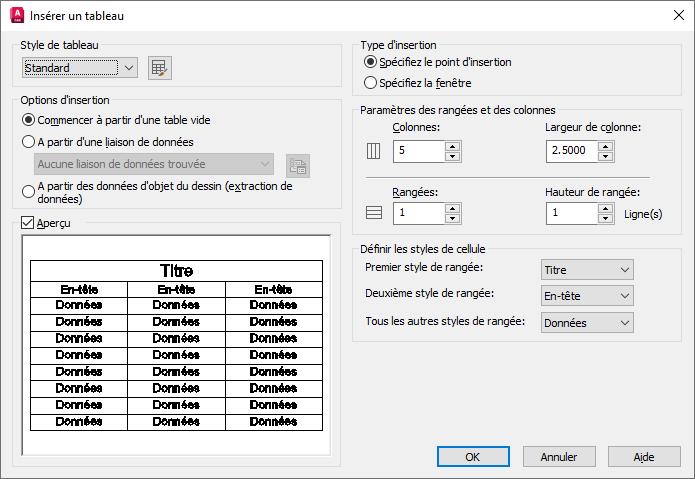Select A partir d'une liaison de données
Image resolution: width=695 pixels, height=479 pixels.
pyautogui.click(x=29, y=142)
